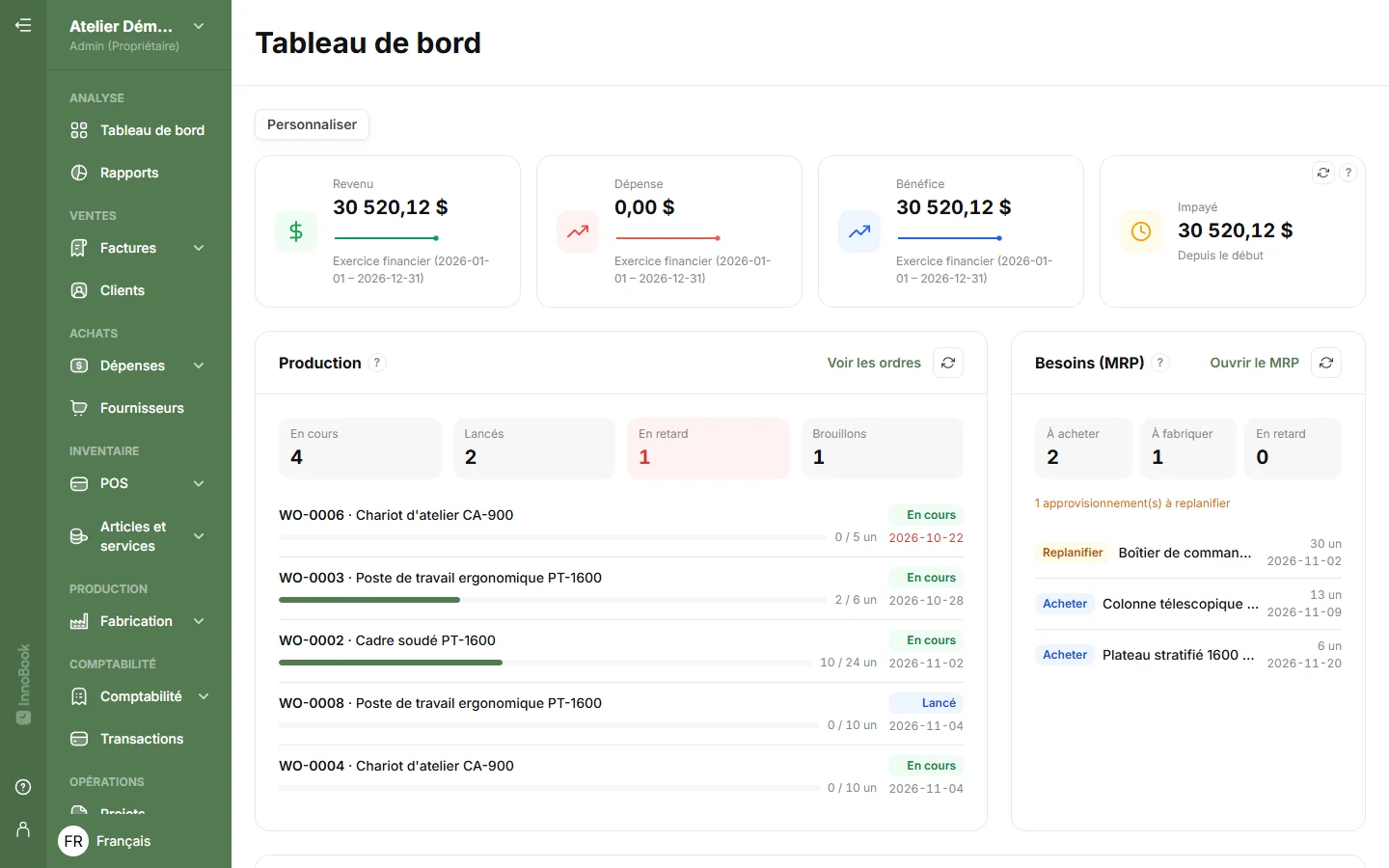This screenshot has height=868, width=1389.
Task: Click the green dollar Revenu icon
Action: point(296,231)
